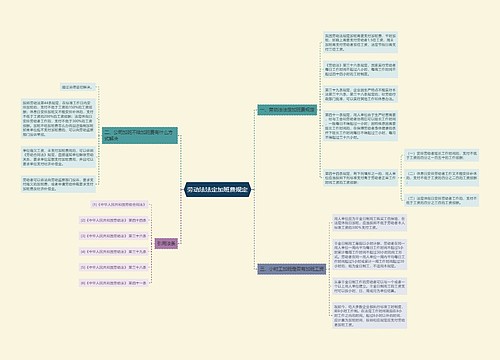Select the 第四十四条规定 note with three children
This screenshot has width=500, height=360.
point(360,178)
